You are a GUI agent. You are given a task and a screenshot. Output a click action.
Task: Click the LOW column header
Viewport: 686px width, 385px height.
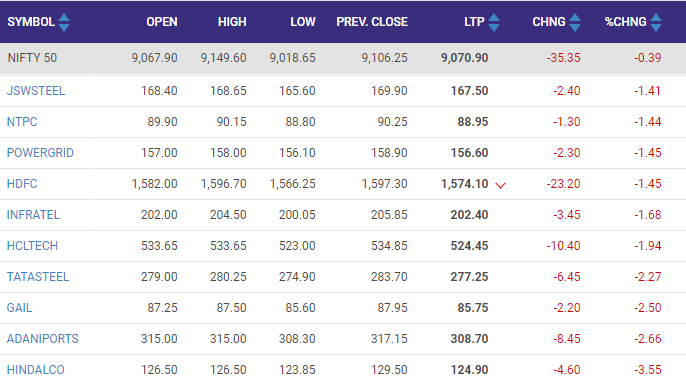point(303,22)
